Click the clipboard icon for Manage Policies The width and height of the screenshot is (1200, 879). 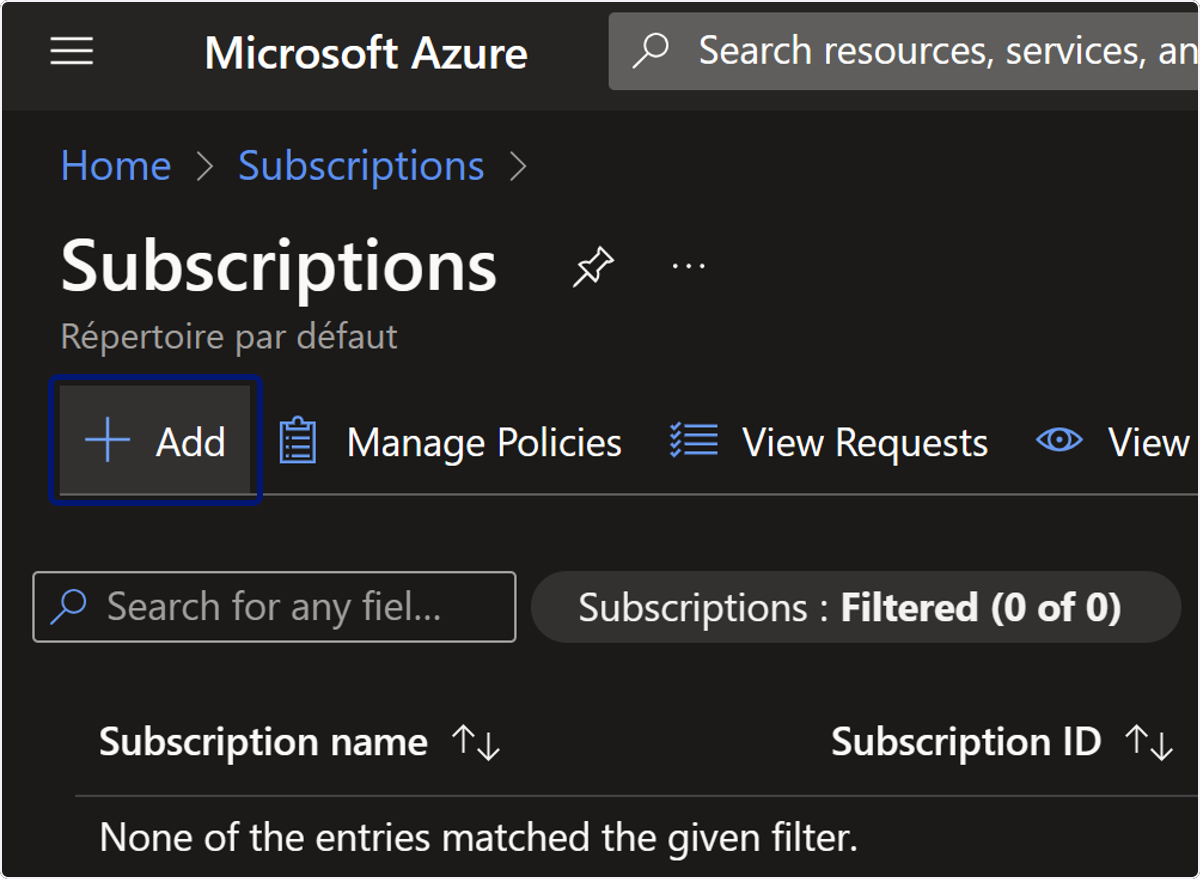coord(297,442)
